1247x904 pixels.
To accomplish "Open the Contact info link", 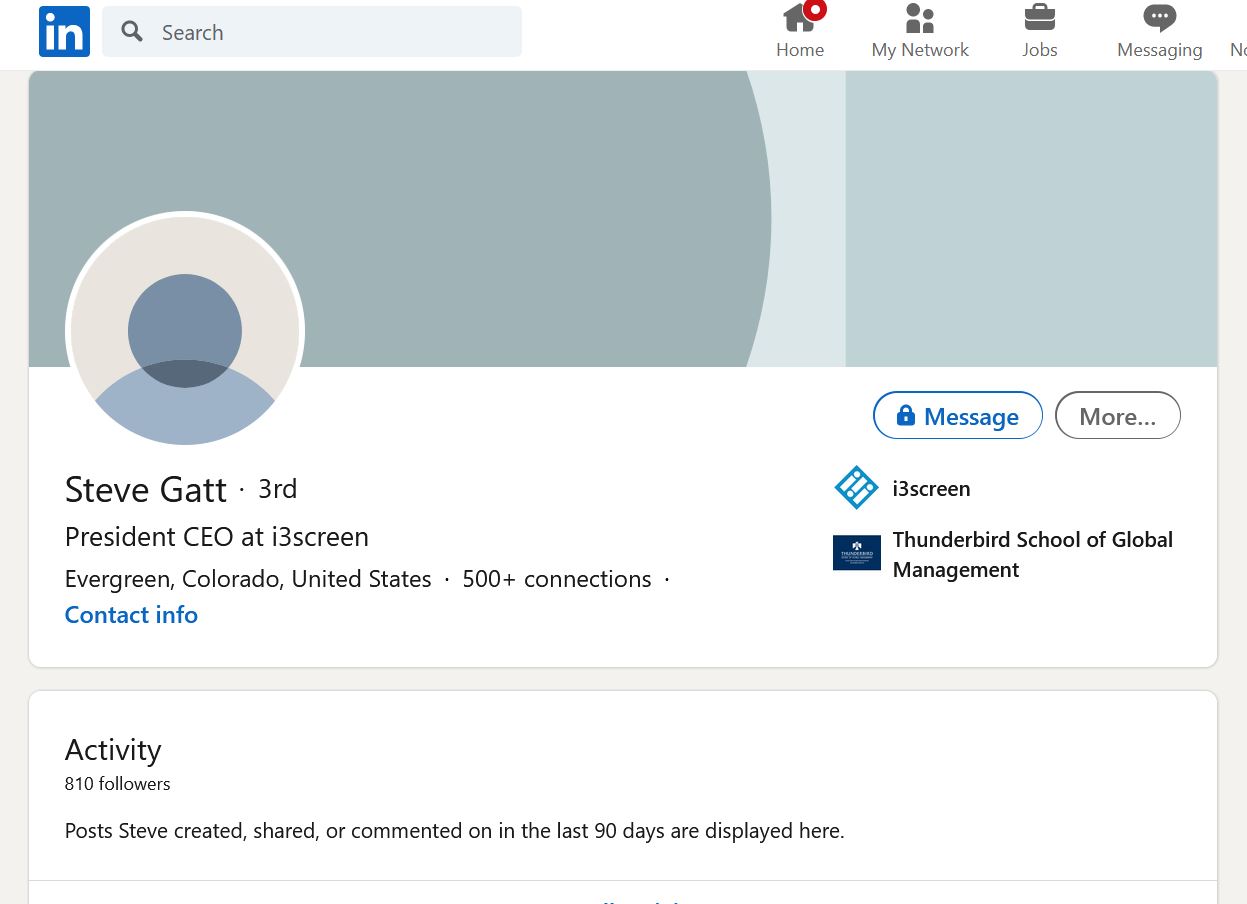I will tap(131, 615).
